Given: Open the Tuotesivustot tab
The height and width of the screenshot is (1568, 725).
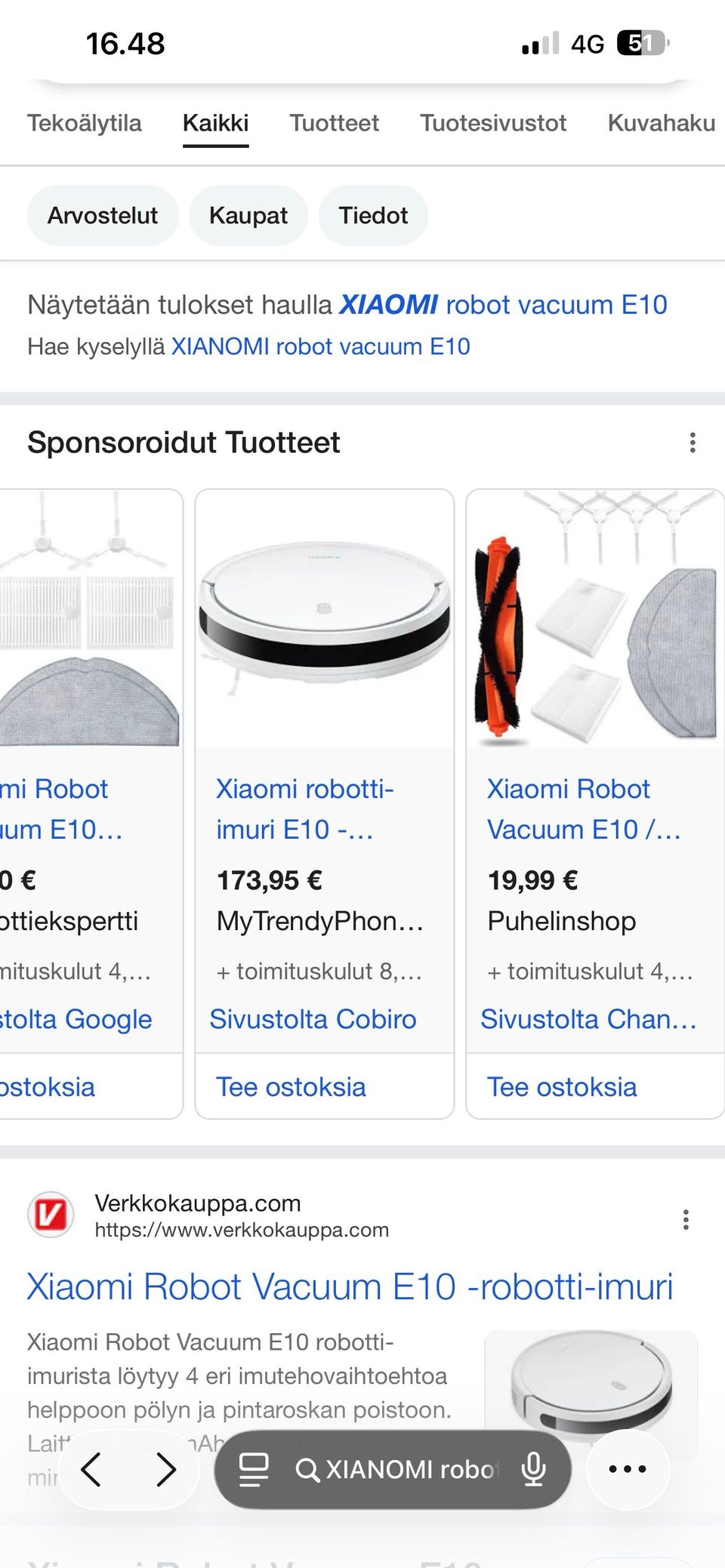Looking at the screenshot, I should point(493,123).
